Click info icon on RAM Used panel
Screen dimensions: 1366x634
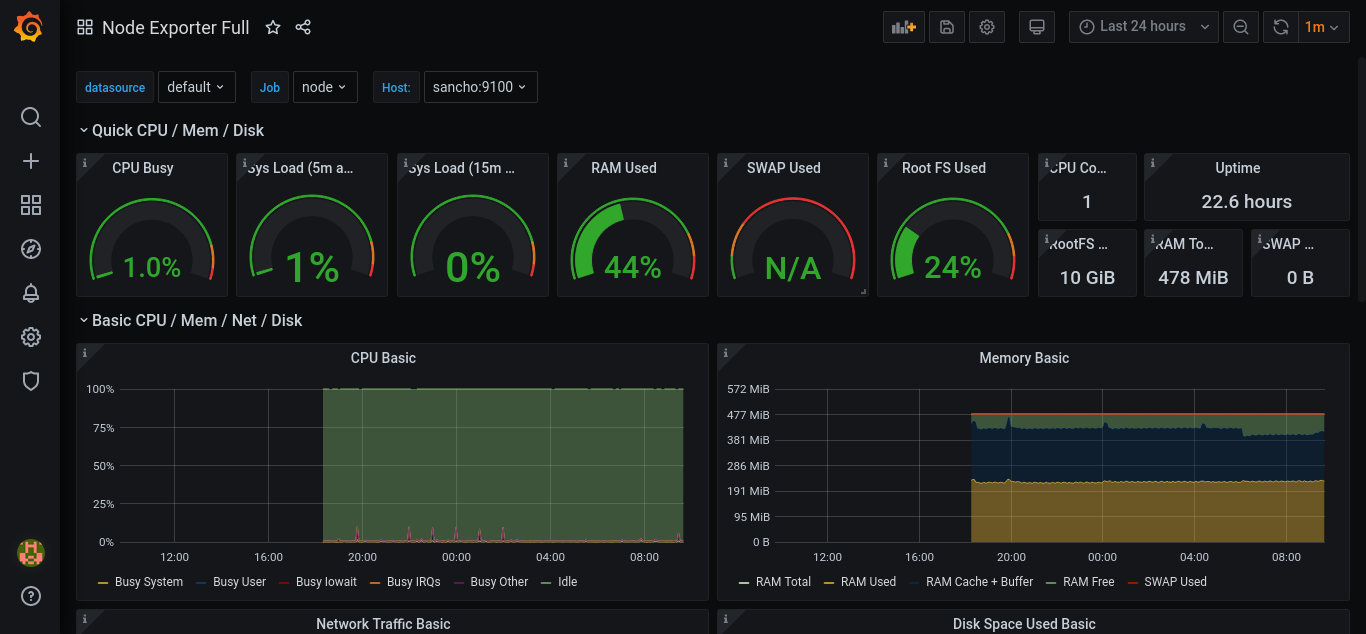tap(566, 162)
